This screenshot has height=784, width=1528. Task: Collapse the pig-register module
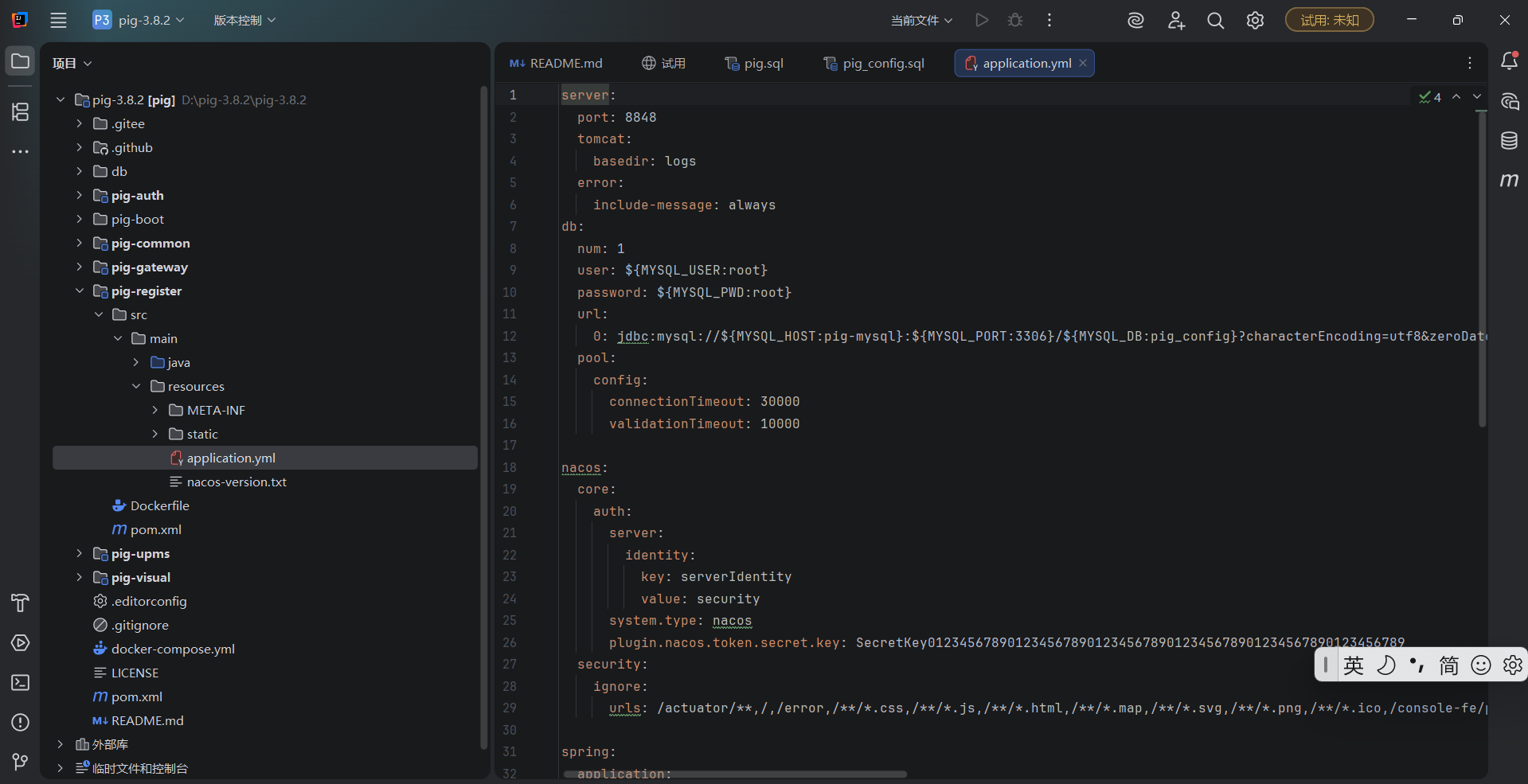pyautogui.click(x=79, y=291)
